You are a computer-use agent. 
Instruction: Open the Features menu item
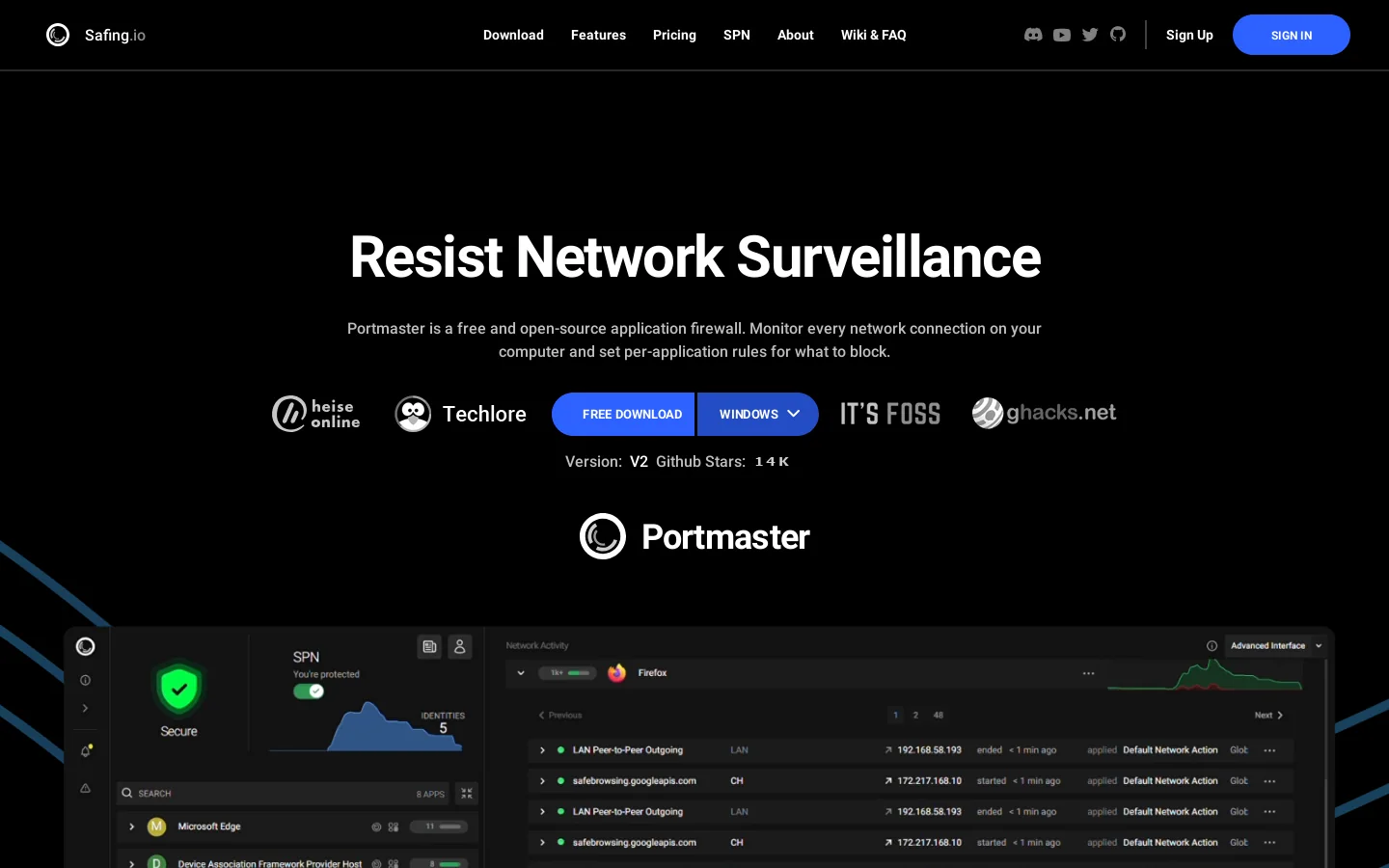(598, 35)
